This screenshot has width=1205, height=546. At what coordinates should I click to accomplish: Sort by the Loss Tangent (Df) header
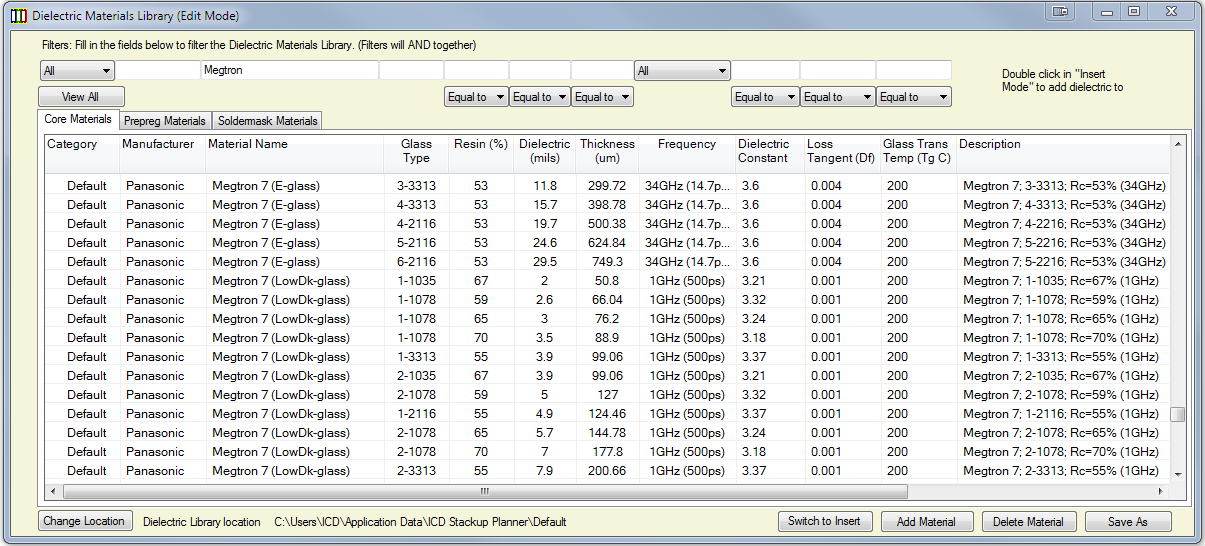click(841, 153)
